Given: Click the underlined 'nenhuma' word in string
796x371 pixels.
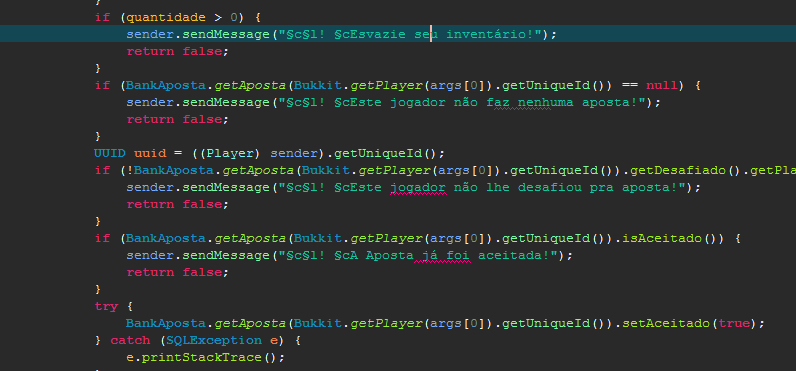Looking at the screenshot, I should click(534, 103).
